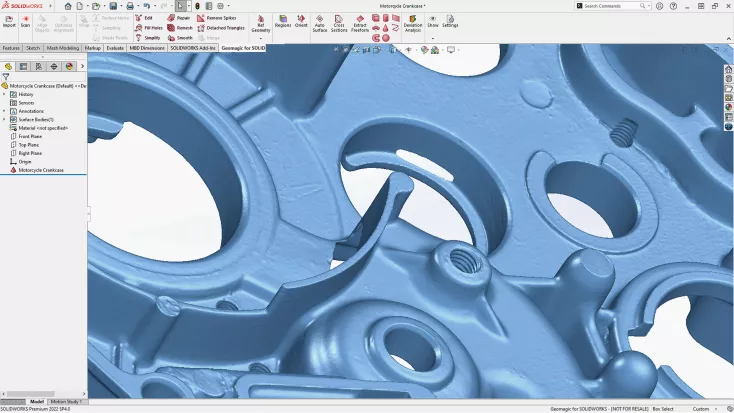Switch to the Mesh Modeling tab

[63, 47]
